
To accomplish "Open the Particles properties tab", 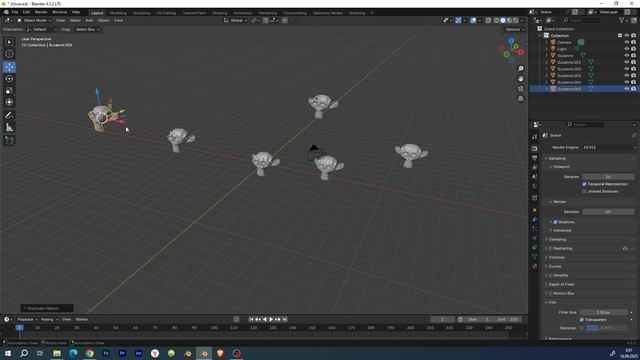I will [535, 229].
